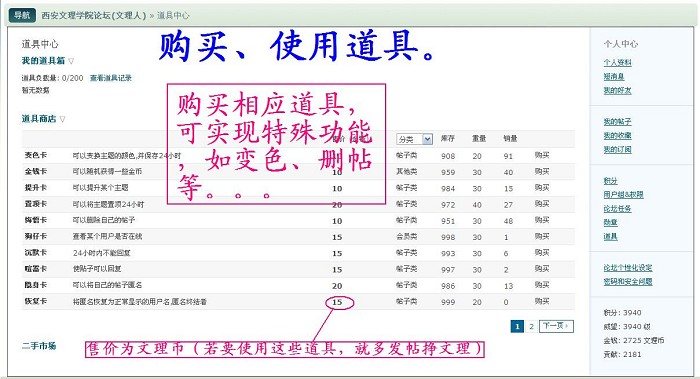700x379 pixels.
Task: Click the 喧嚣卡 item name
Action: 36,269
